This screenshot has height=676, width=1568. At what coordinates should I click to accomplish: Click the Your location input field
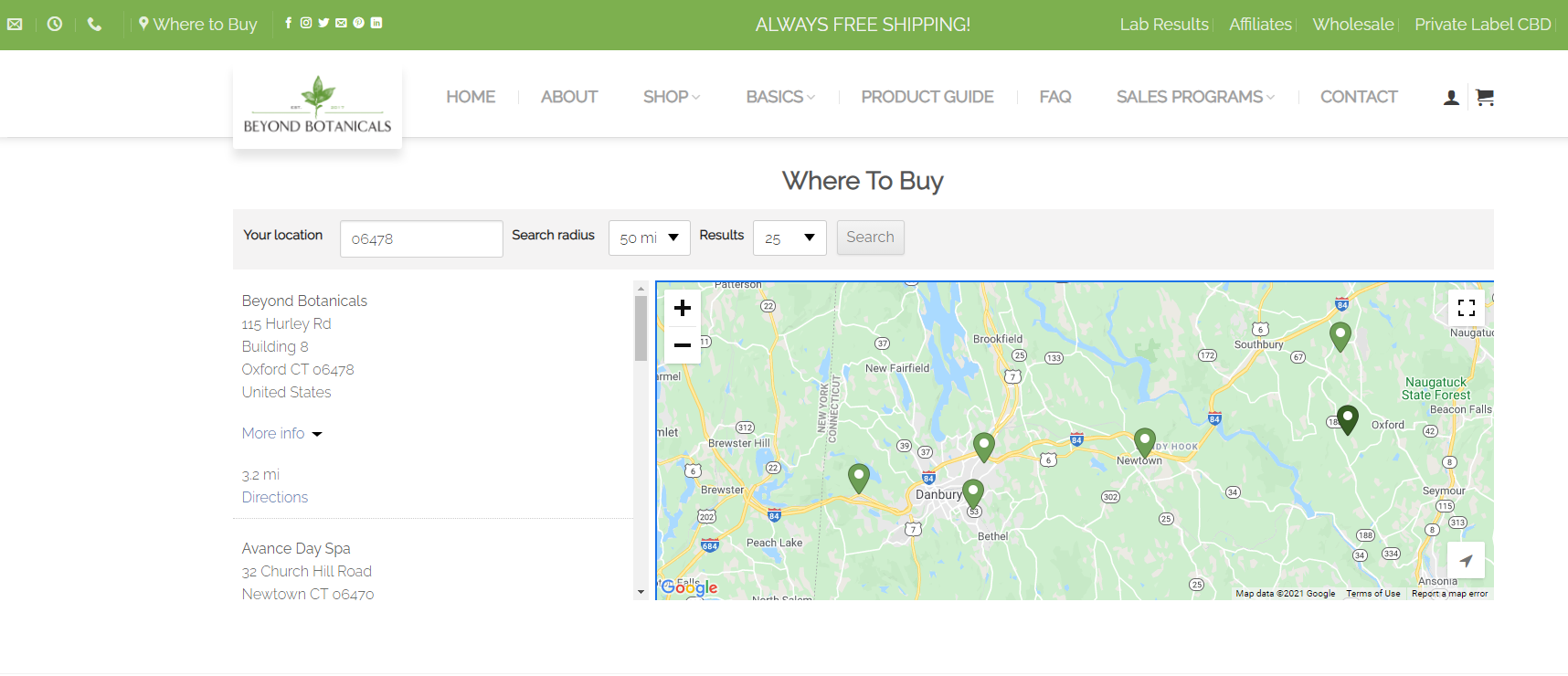(x=421, y=239)
